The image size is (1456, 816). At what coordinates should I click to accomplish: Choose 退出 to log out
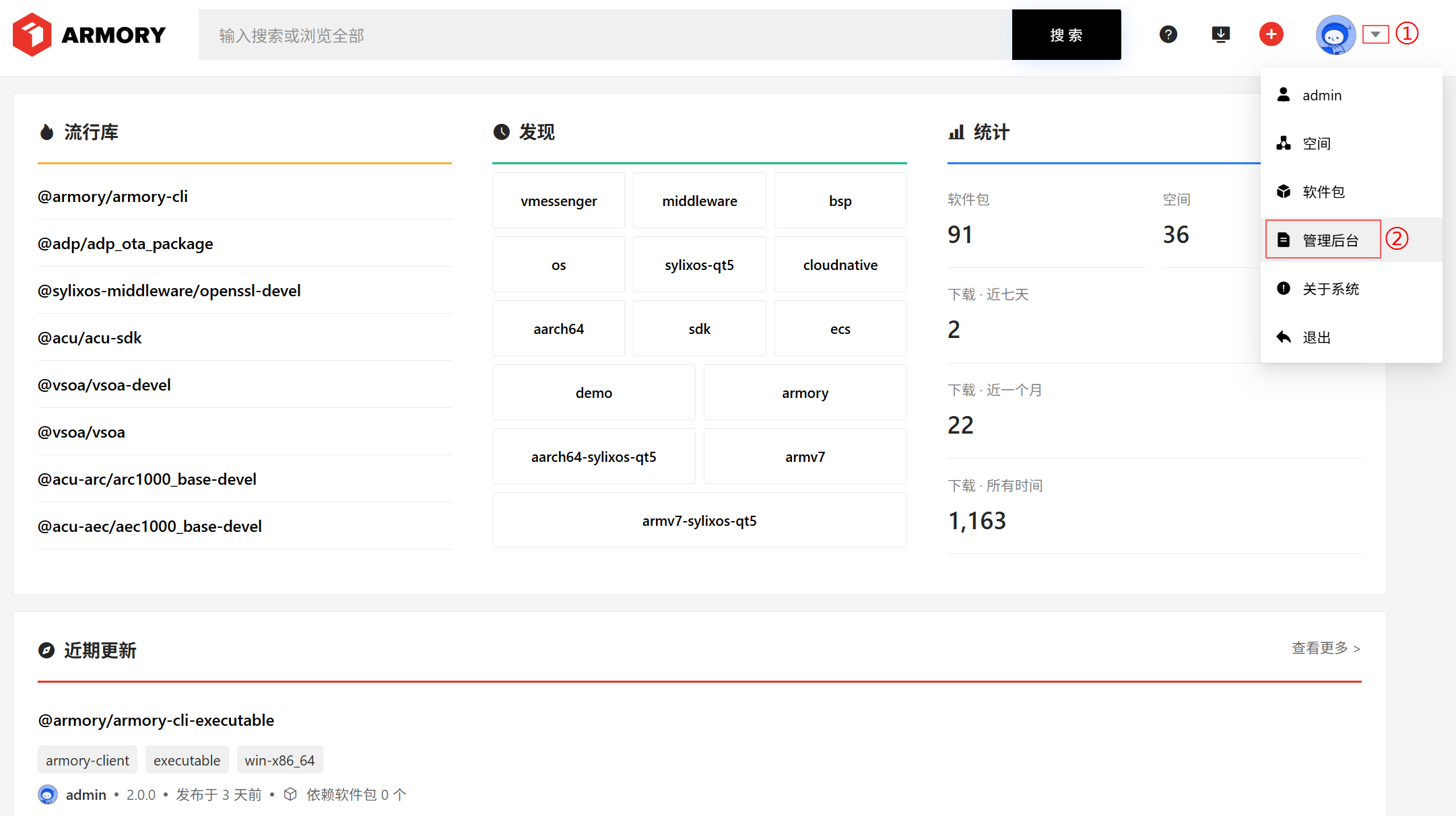pyautogui.click(x=1316, y=337)
